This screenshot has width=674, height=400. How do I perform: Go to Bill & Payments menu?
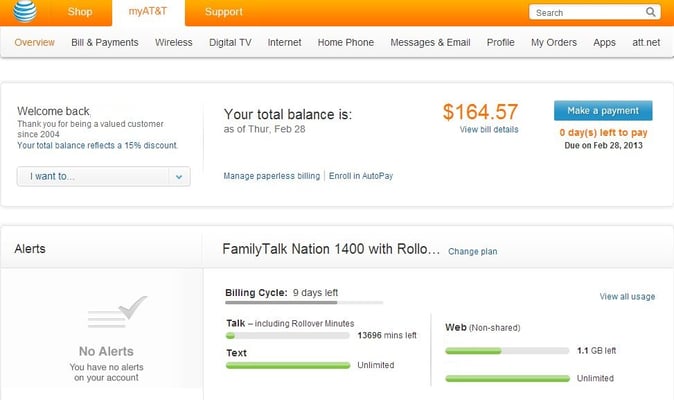click(x=105, y=43)
